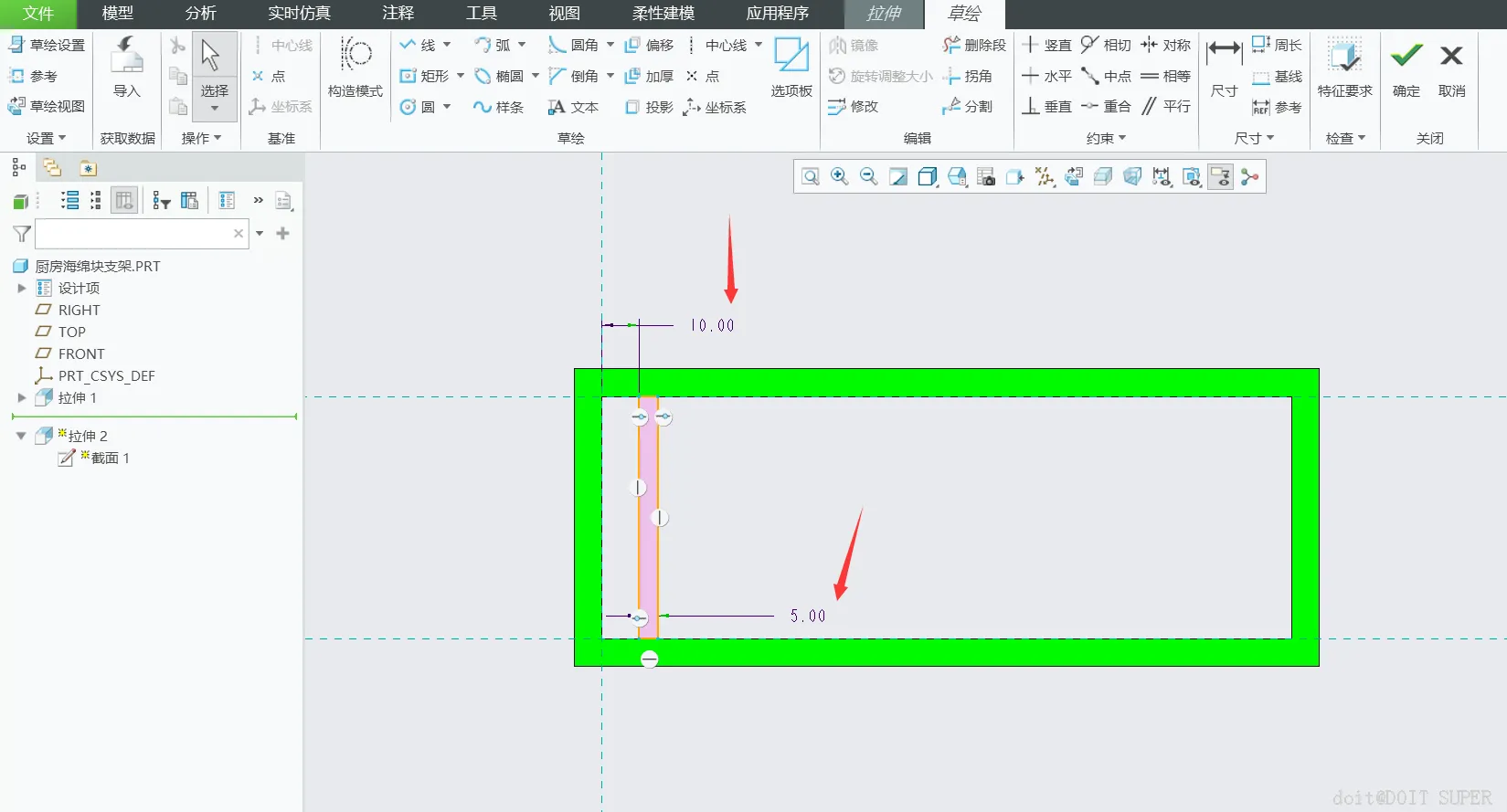Click the green 确定 checkmark
Screen dimensions: 1507x812
coord(1406,67)
